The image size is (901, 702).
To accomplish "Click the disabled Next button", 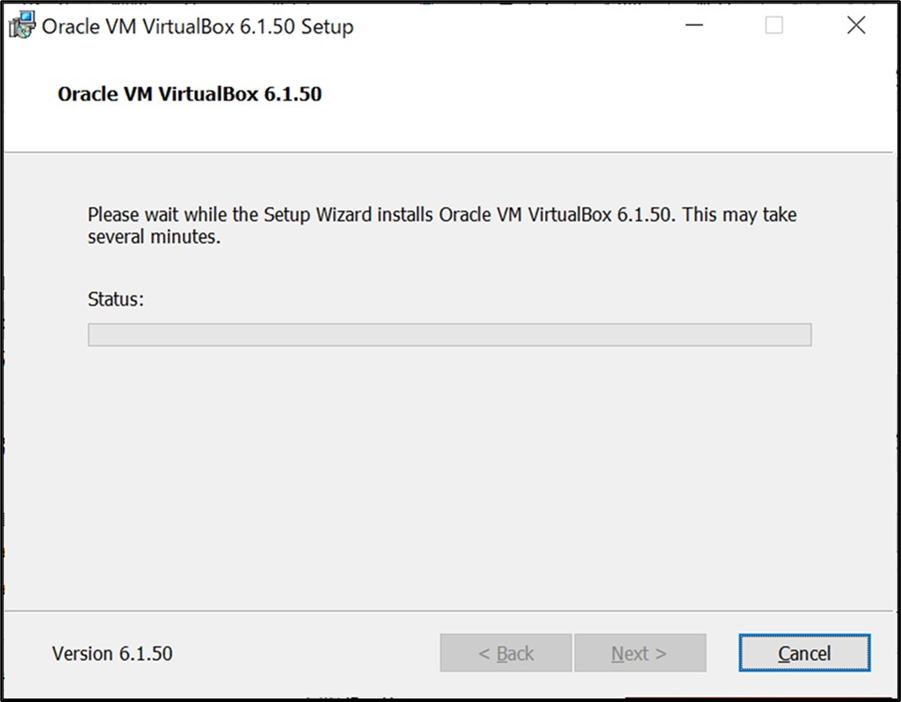I will coord(640,653).
